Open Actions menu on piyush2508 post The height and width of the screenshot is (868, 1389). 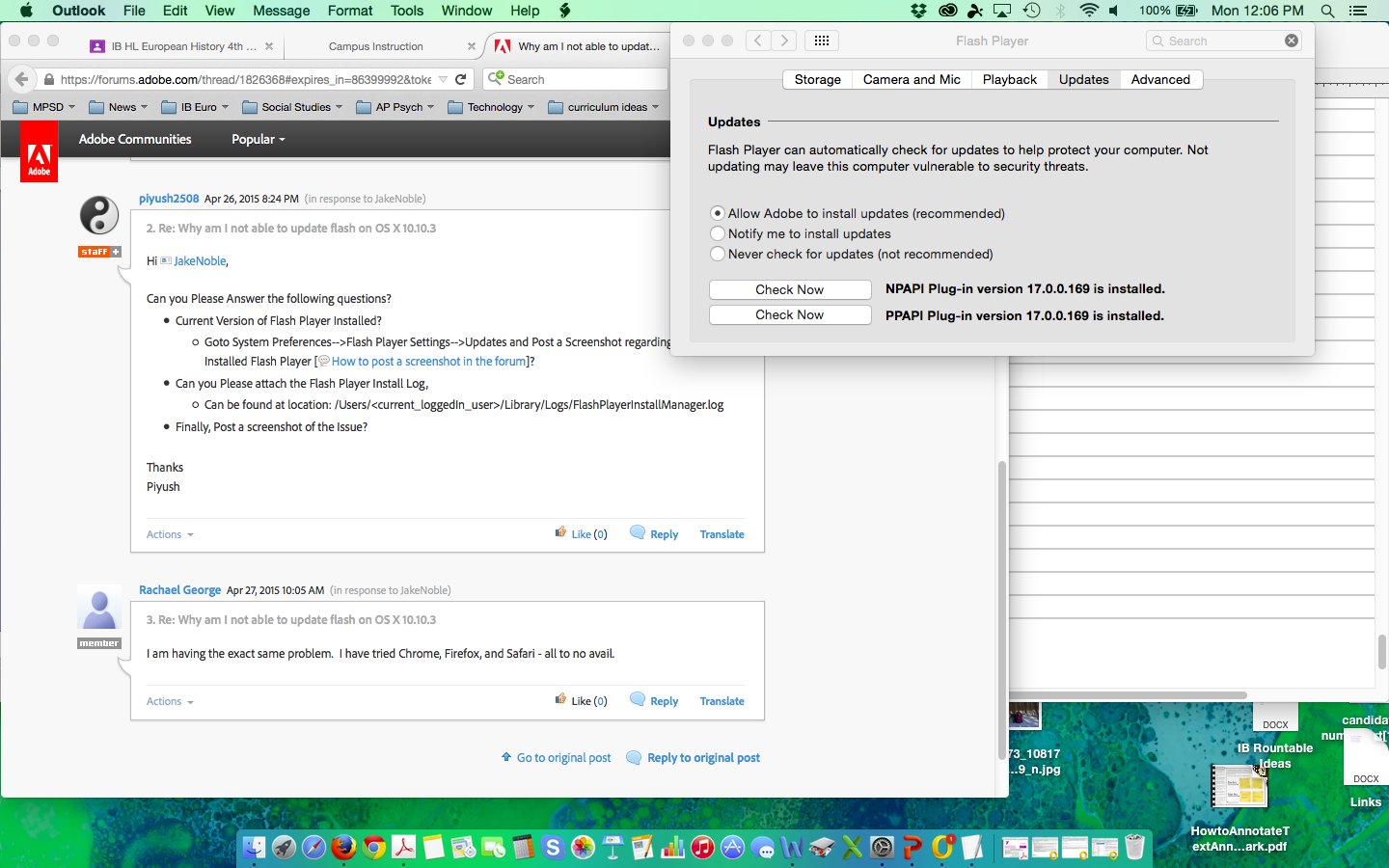coord(170,534)
